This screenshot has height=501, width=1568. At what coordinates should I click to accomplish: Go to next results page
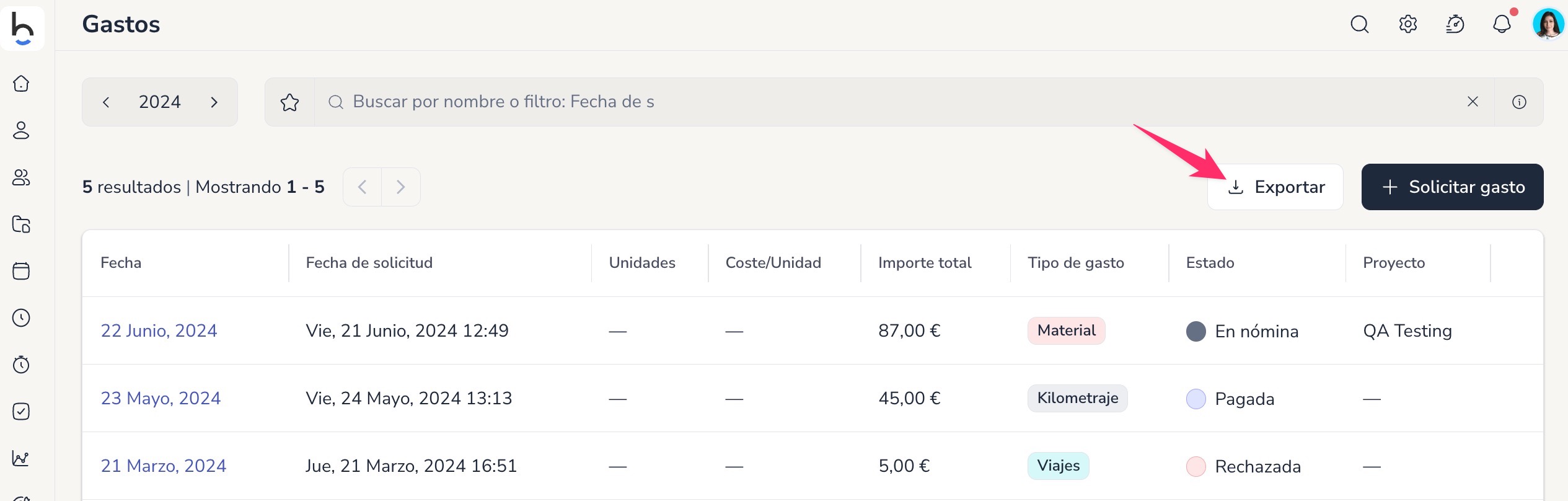(401, 187)
